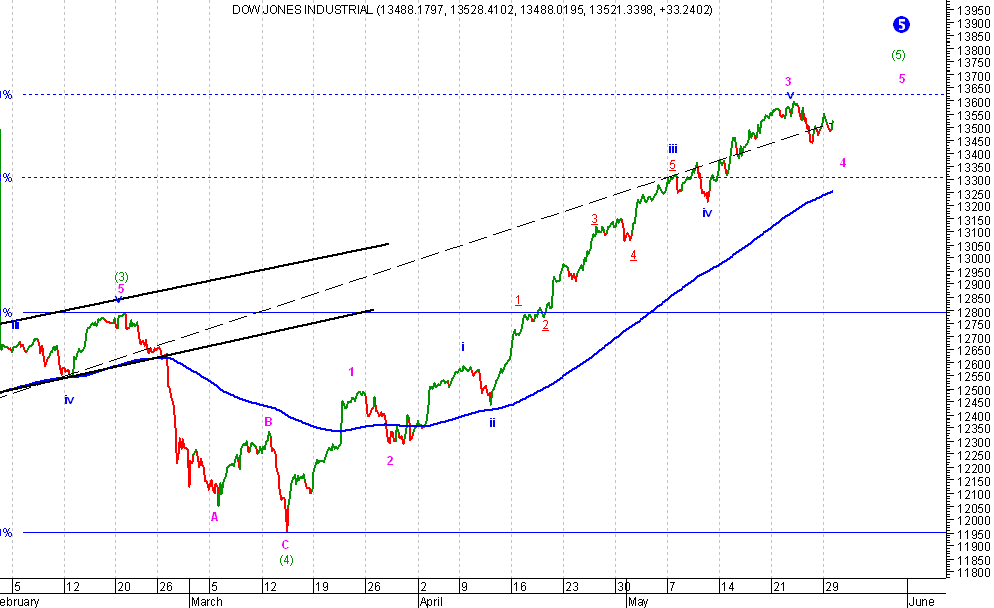Click the red underlined 2 wave label
The width and height of the screenshot is (994, 608).
click(x=545, y=325)
